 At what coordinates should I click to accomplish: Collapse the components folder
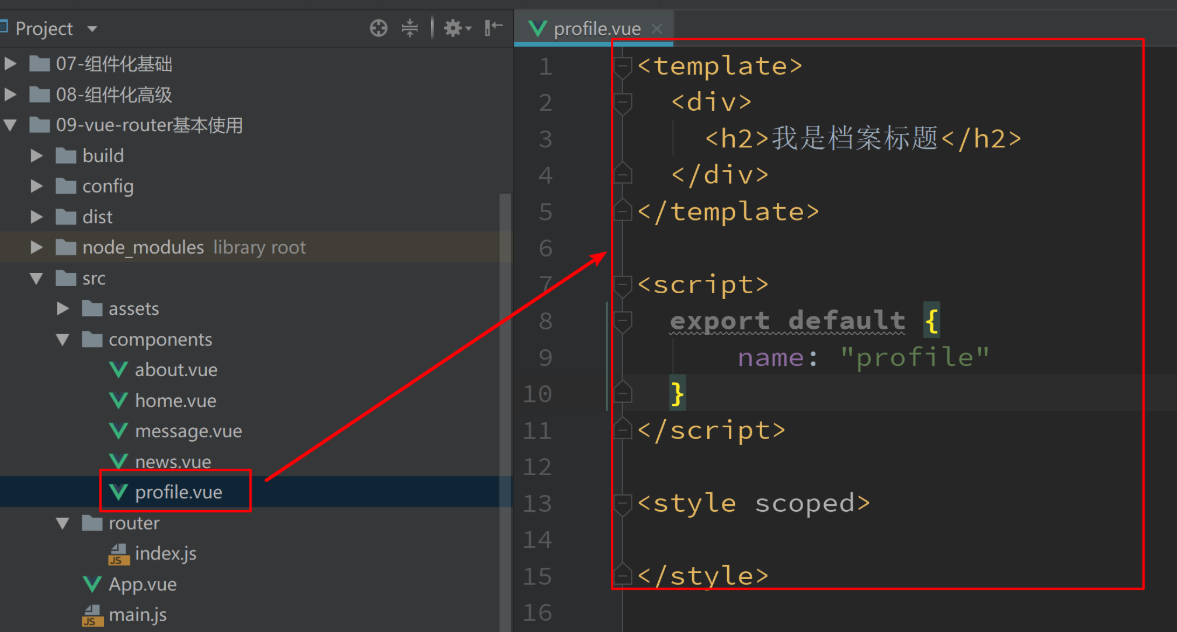coord(63,340)
